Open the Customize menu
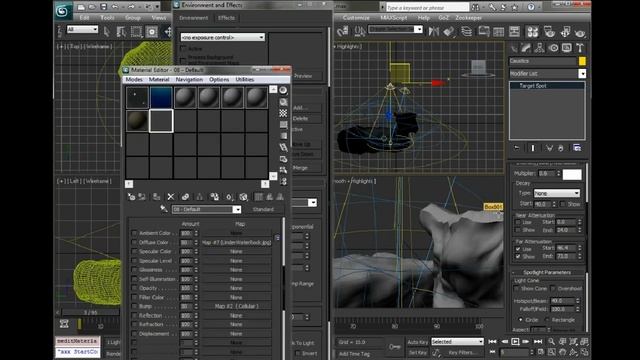 point(356,18)
